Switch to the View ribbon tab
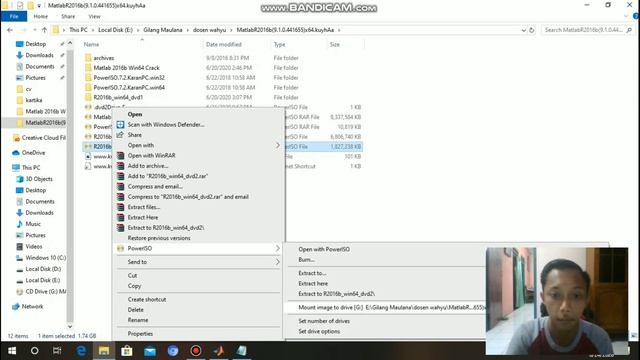The height and width of the screenshot is (360, 640). (94, 16)
